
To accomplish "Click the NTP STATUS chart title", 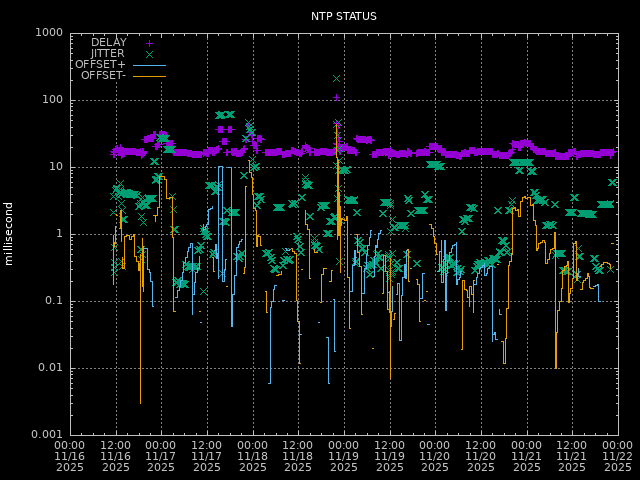I will 344,16.
